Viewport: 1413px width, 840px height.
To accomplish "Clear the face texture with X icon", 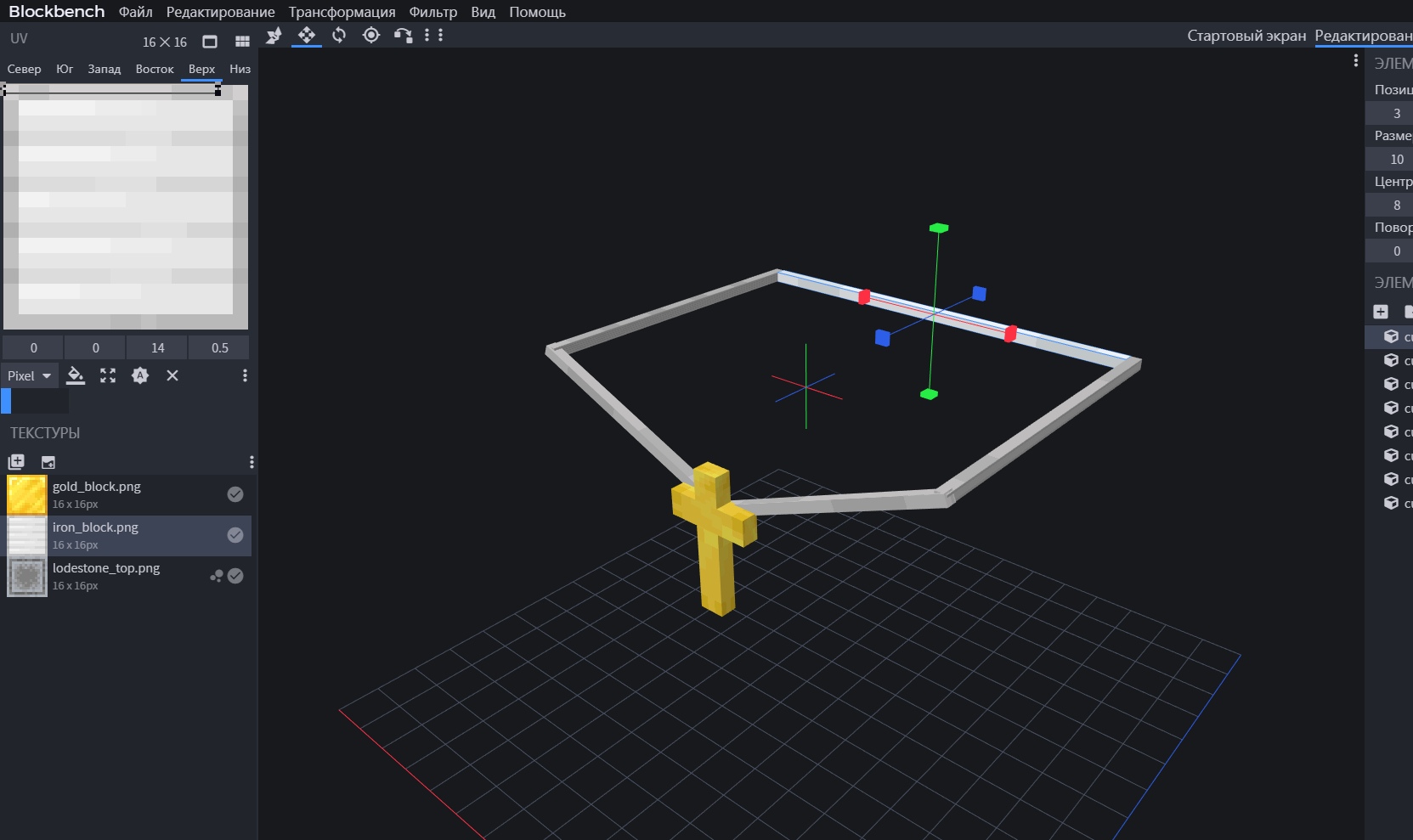I will [x=172, y=375].
